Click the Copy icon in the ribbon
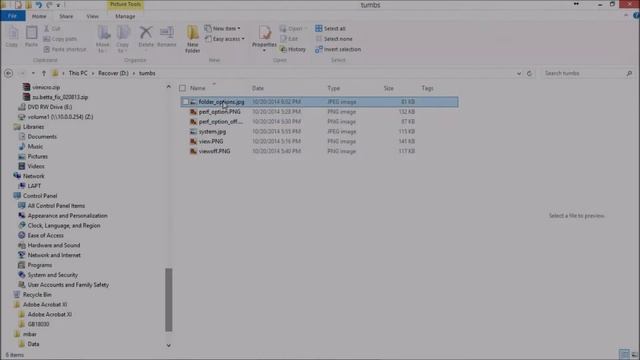This screenshot has width=640, height=360. coord(12,37)
